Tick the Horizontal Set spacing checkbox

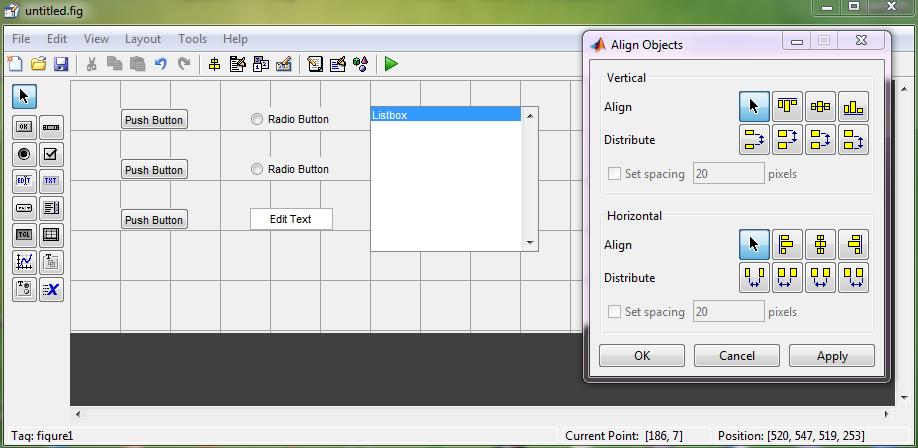point(614,312)
